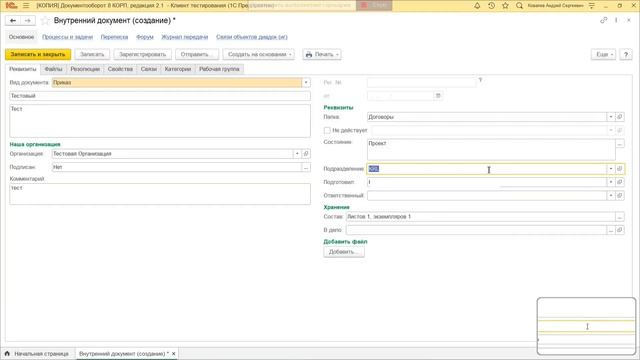Click document title field Тестовый
The width and height of the screenshot is (640, 360).
[160, 96]
